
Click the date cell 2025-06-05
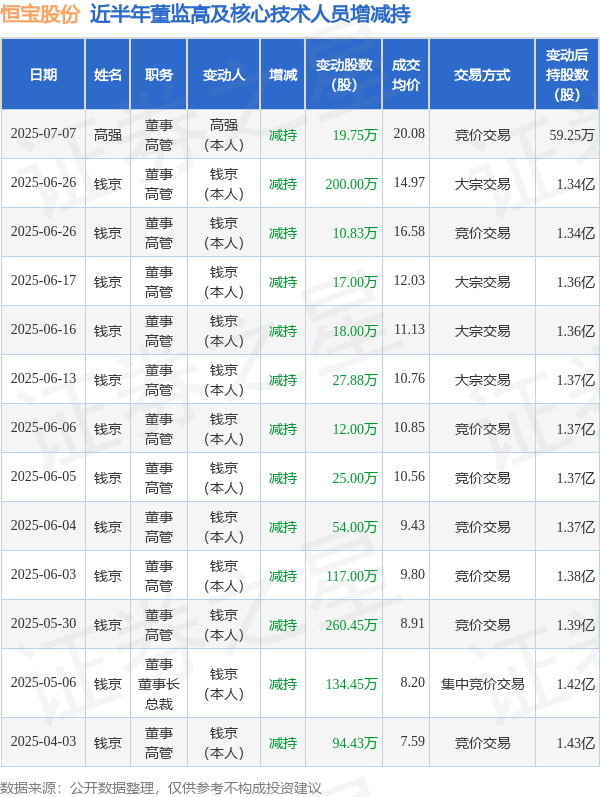(43, 476)
